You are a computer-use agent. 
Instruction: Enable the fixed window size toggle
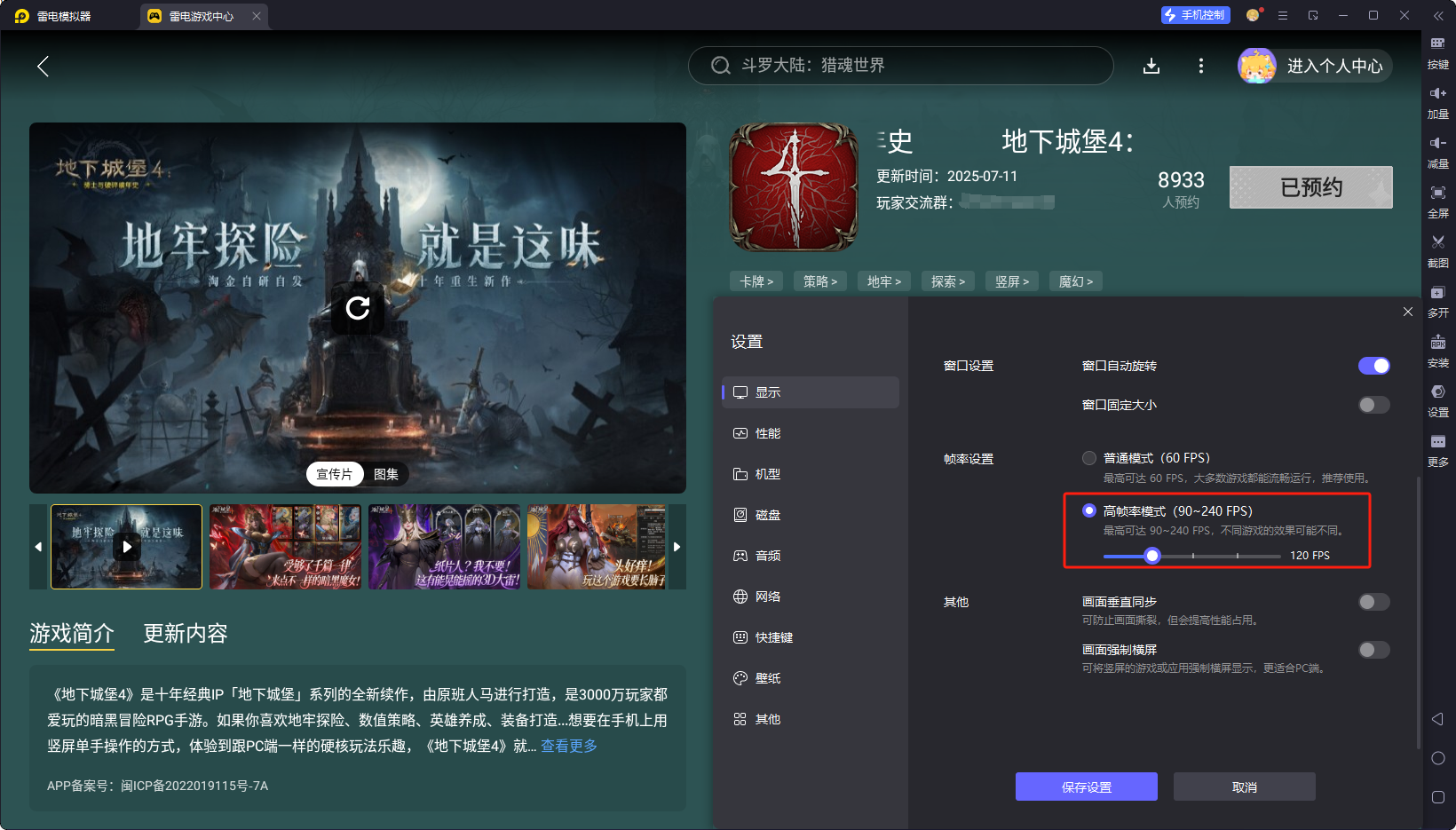click(1373, 405)
